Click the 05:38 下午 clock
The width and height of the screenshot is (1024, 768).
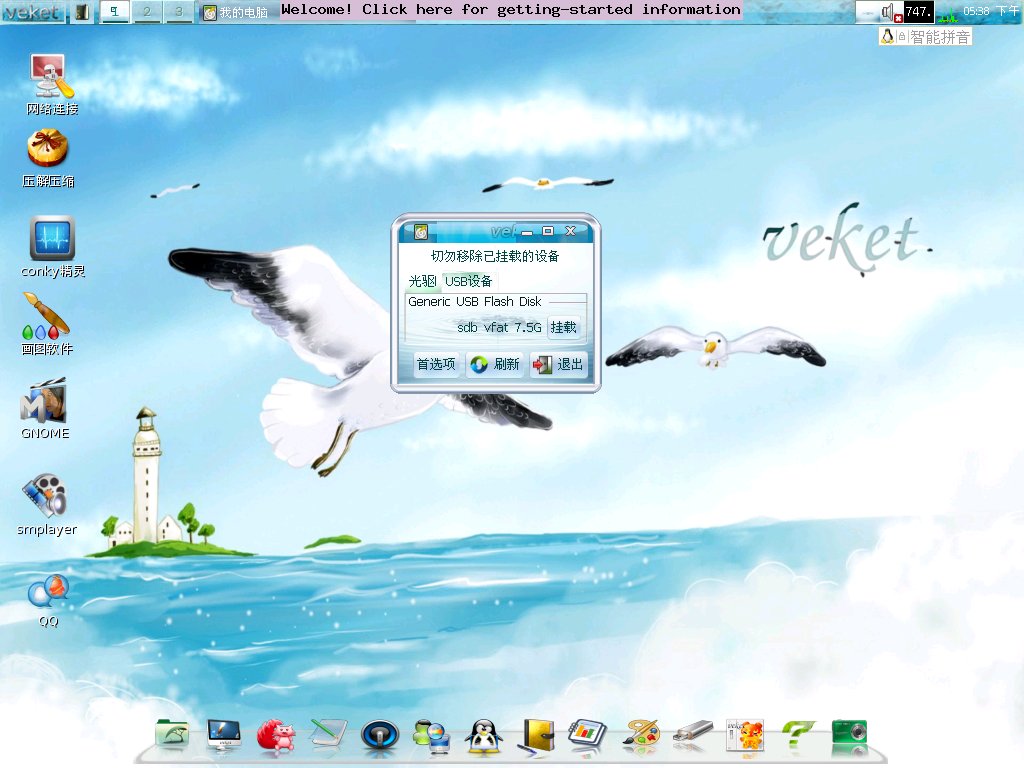click(991, 11)
